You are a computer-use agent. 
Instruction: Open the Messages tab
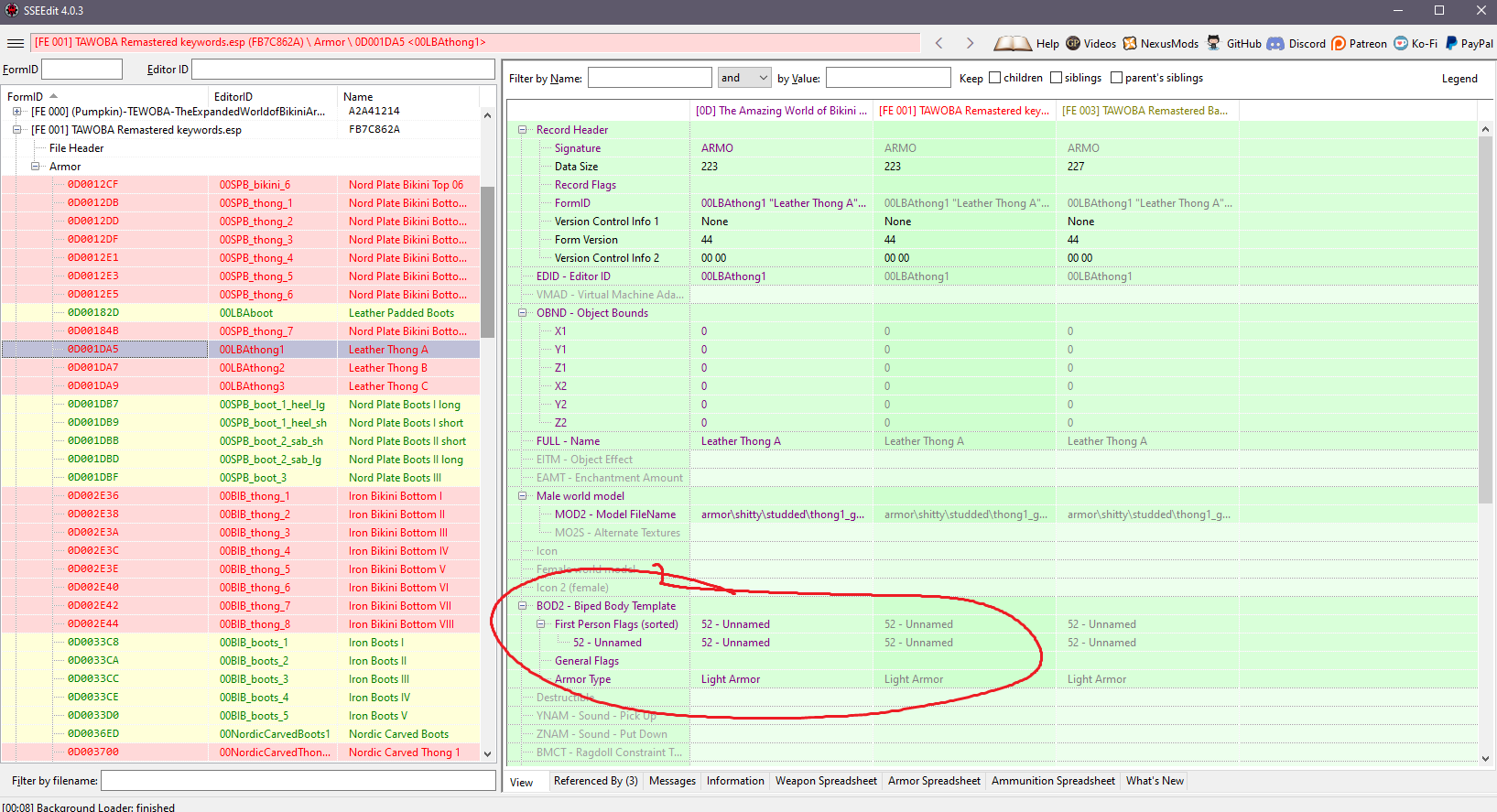click(x=672, y=781)
